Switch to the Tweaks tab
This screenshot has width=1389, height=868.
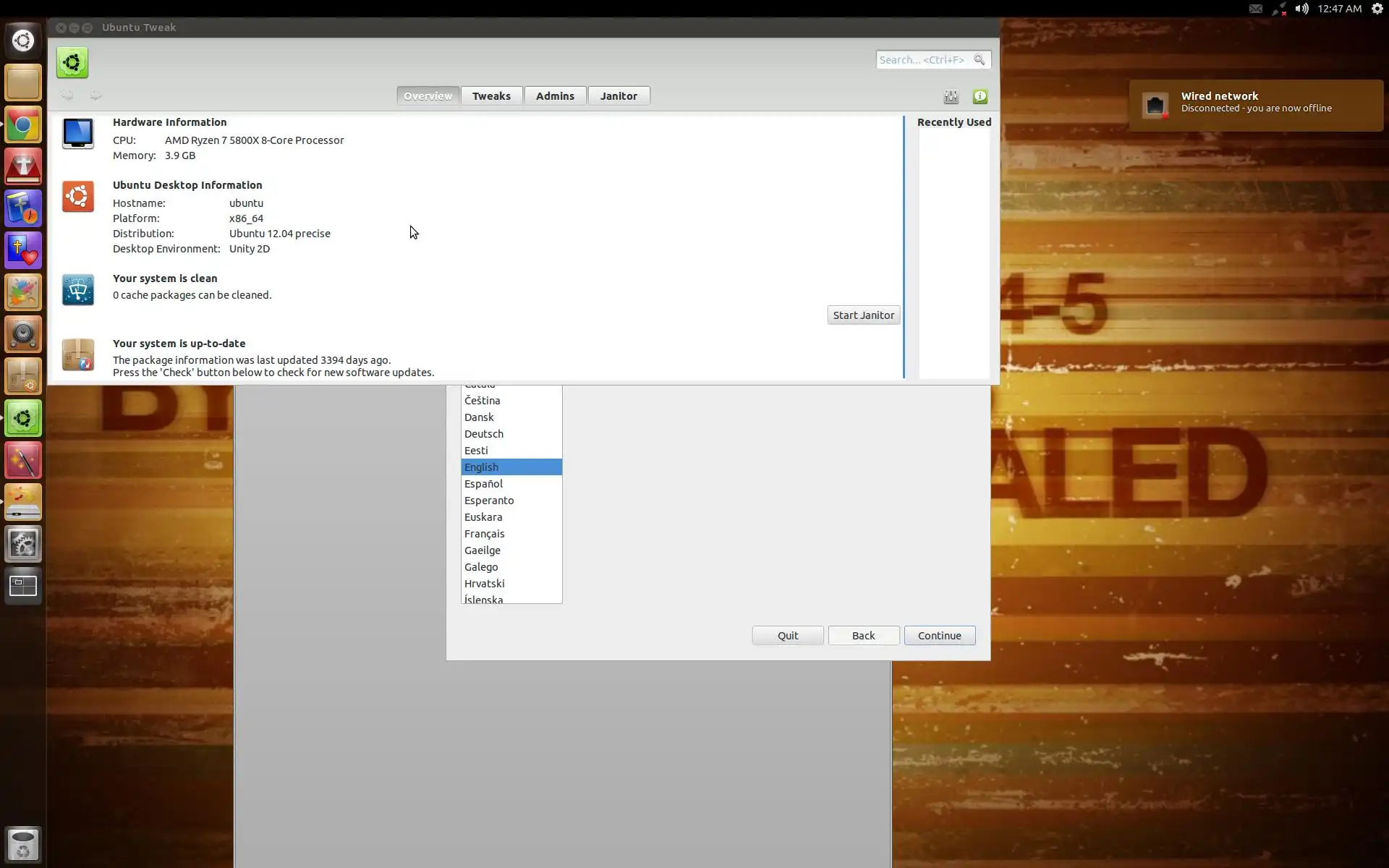pos(491,95)
